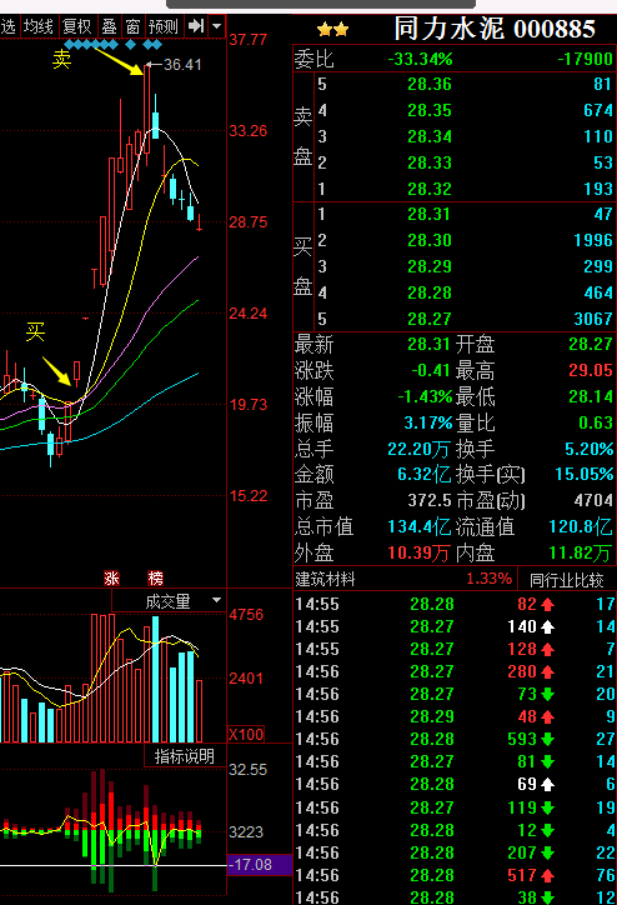
Task: Click the 总手 total volume 22.20万
Action: [x=419, y=448]
